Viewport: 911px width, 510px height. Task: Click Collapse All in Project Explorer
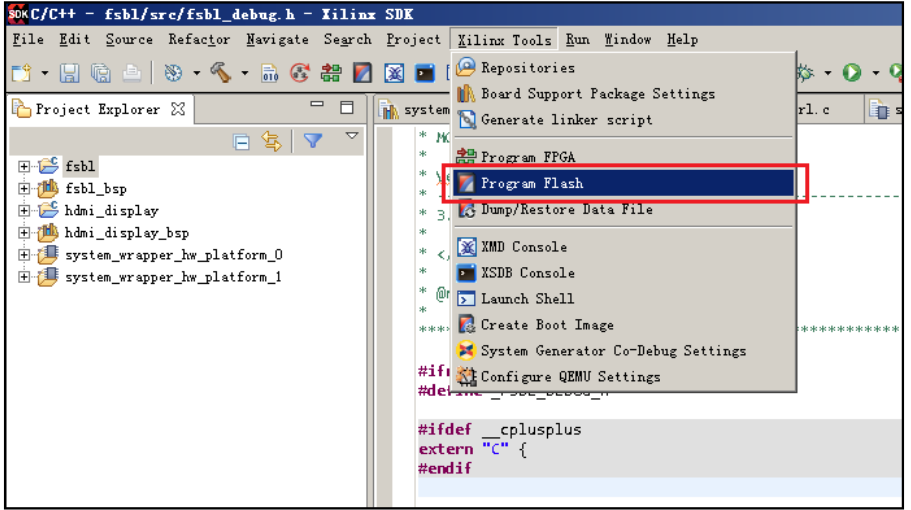click(241, 142)
